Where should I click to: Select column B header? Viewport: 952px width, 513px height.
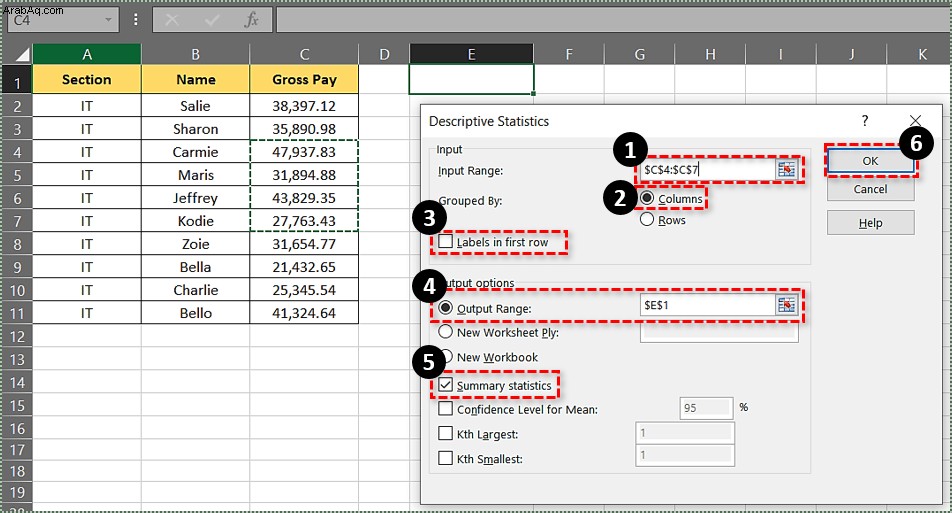196,55
